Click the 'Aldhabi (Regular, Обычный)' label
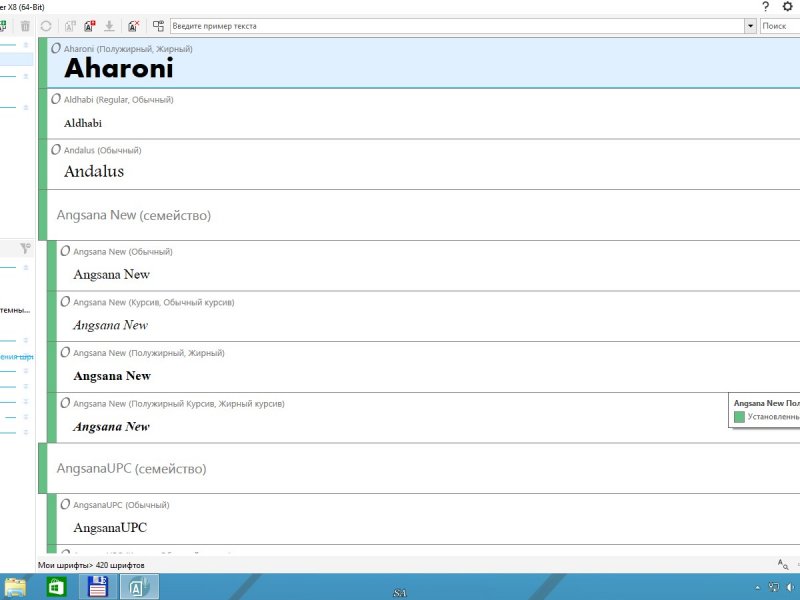The width and height of the screenshot is (800, 600). pyautogui.click(x=118, y=99)
